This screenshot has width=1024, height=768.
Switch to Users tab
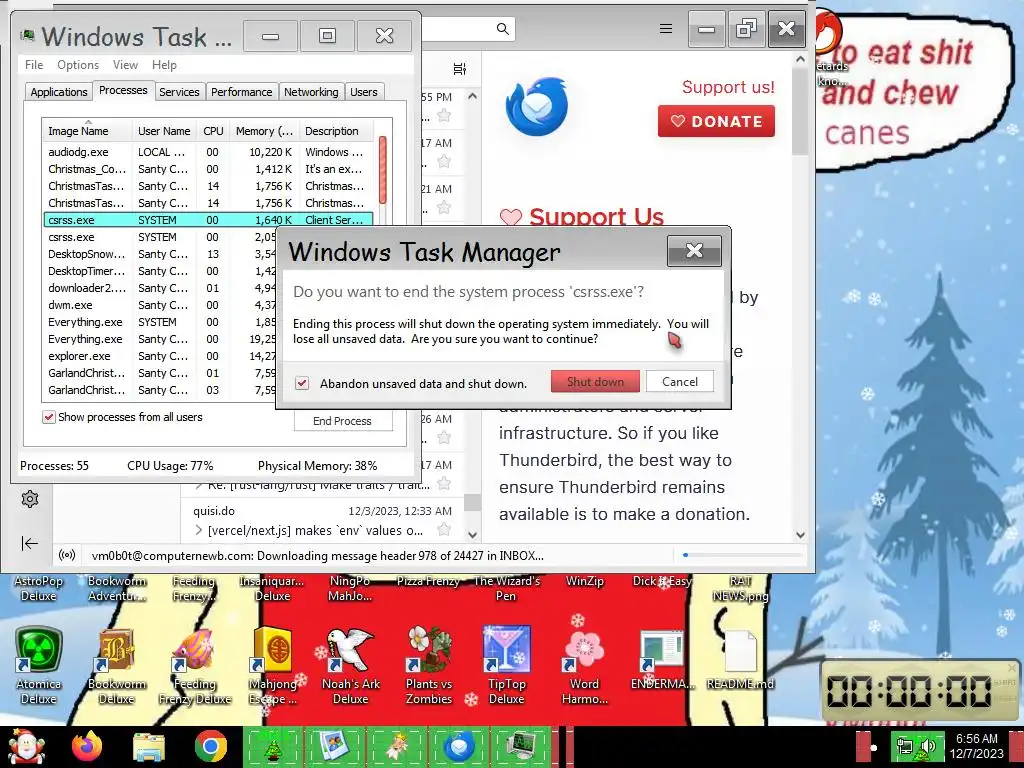[364, 92]
